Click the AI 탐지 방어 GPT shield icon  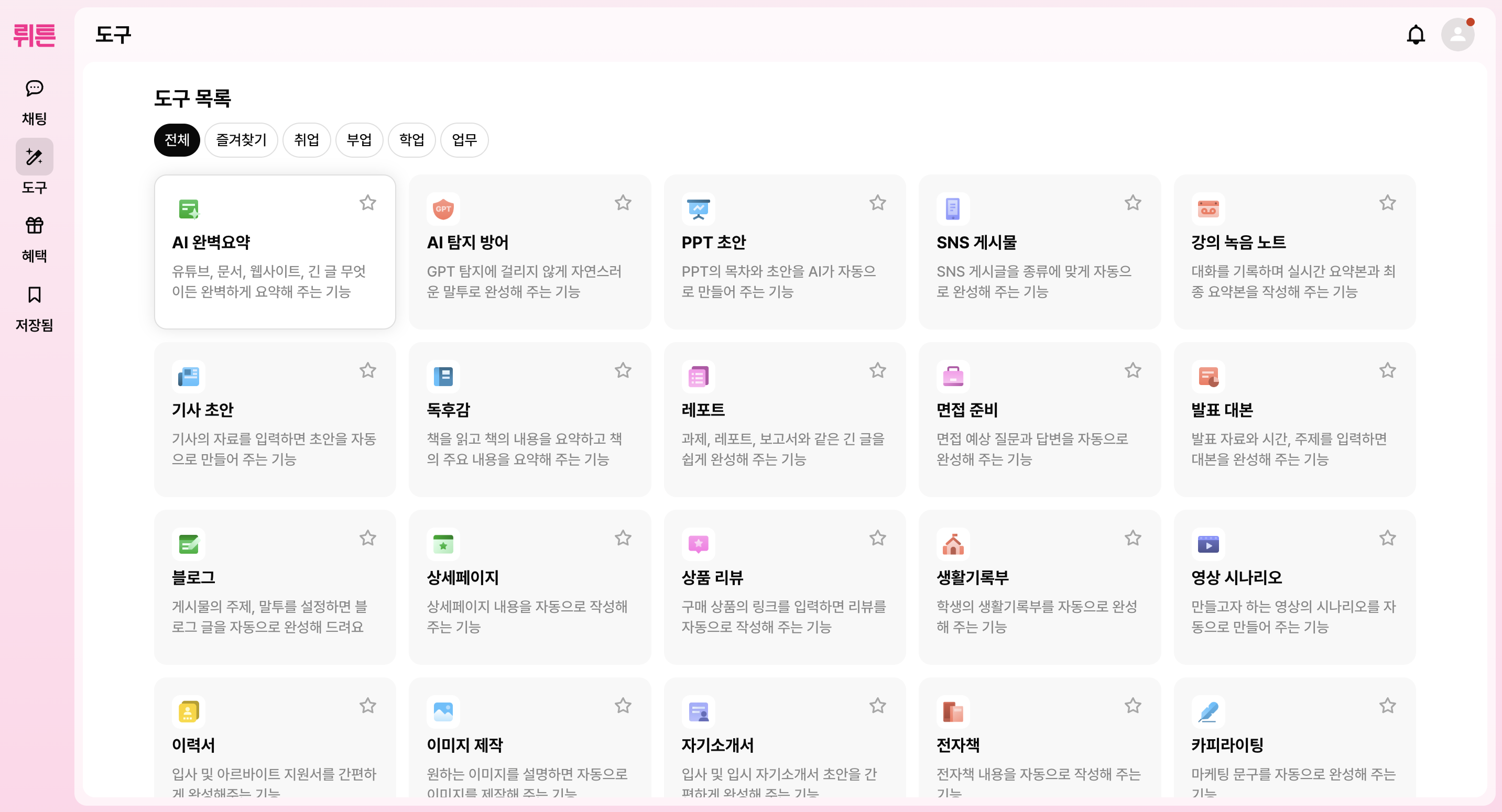tap(443, 209)
